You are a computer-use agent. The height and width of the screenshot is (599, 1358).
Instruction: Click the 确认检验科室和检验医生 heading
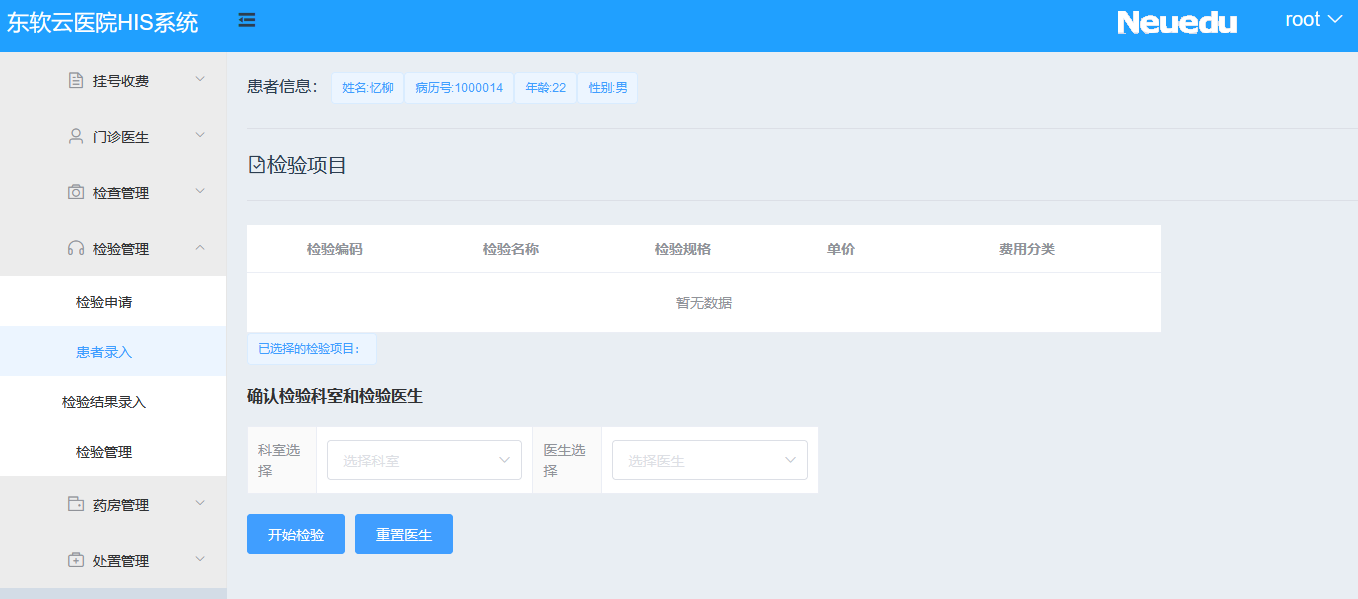[x=335, y=397]
